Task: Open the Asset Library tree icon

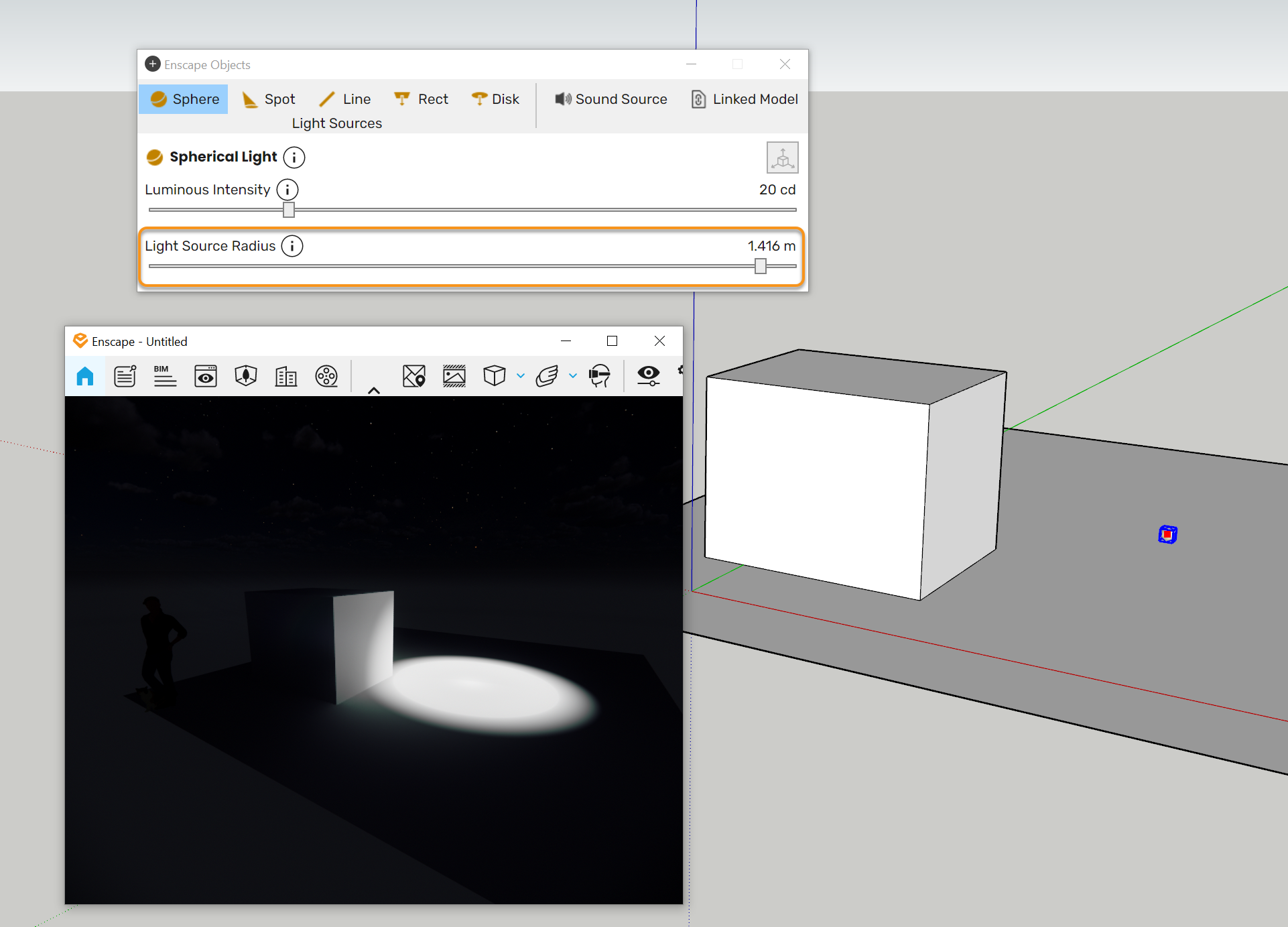Action: coord(246,376)
